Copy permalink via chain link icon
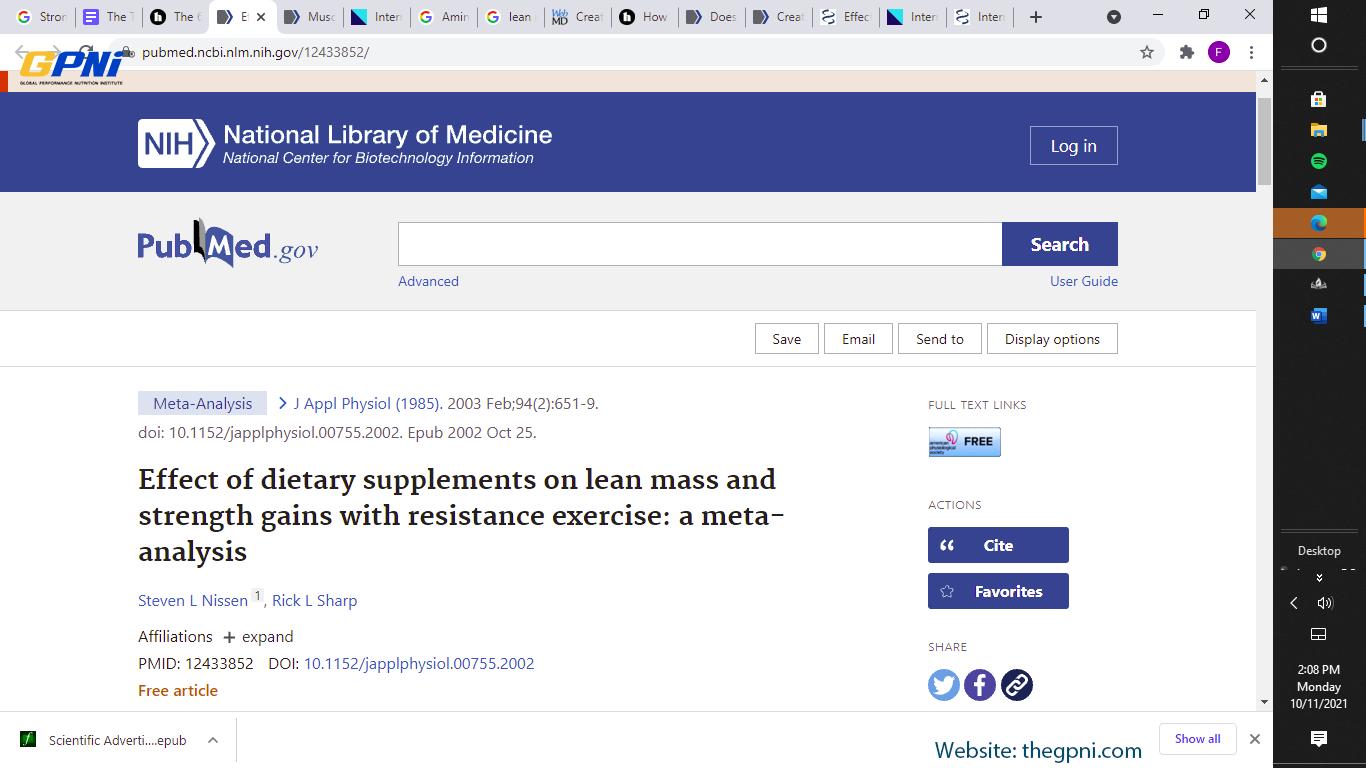This screenshot has height=768, width=1366. 1017,685
